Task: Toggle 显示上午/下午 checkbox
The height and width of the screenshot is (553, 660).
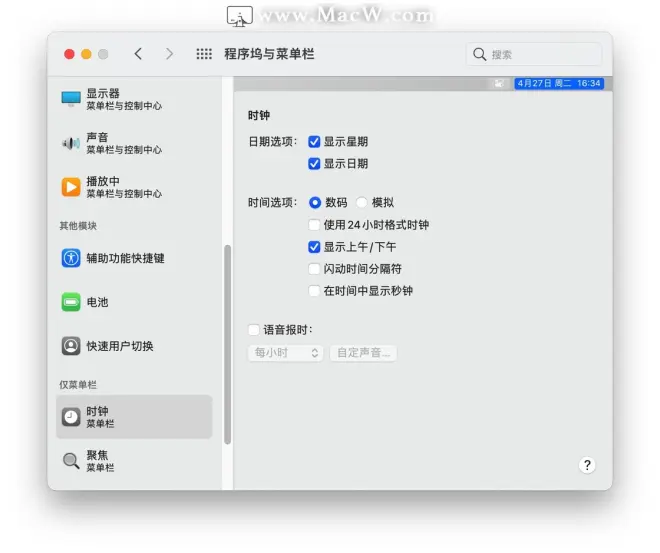Action: tap(314, 247)
